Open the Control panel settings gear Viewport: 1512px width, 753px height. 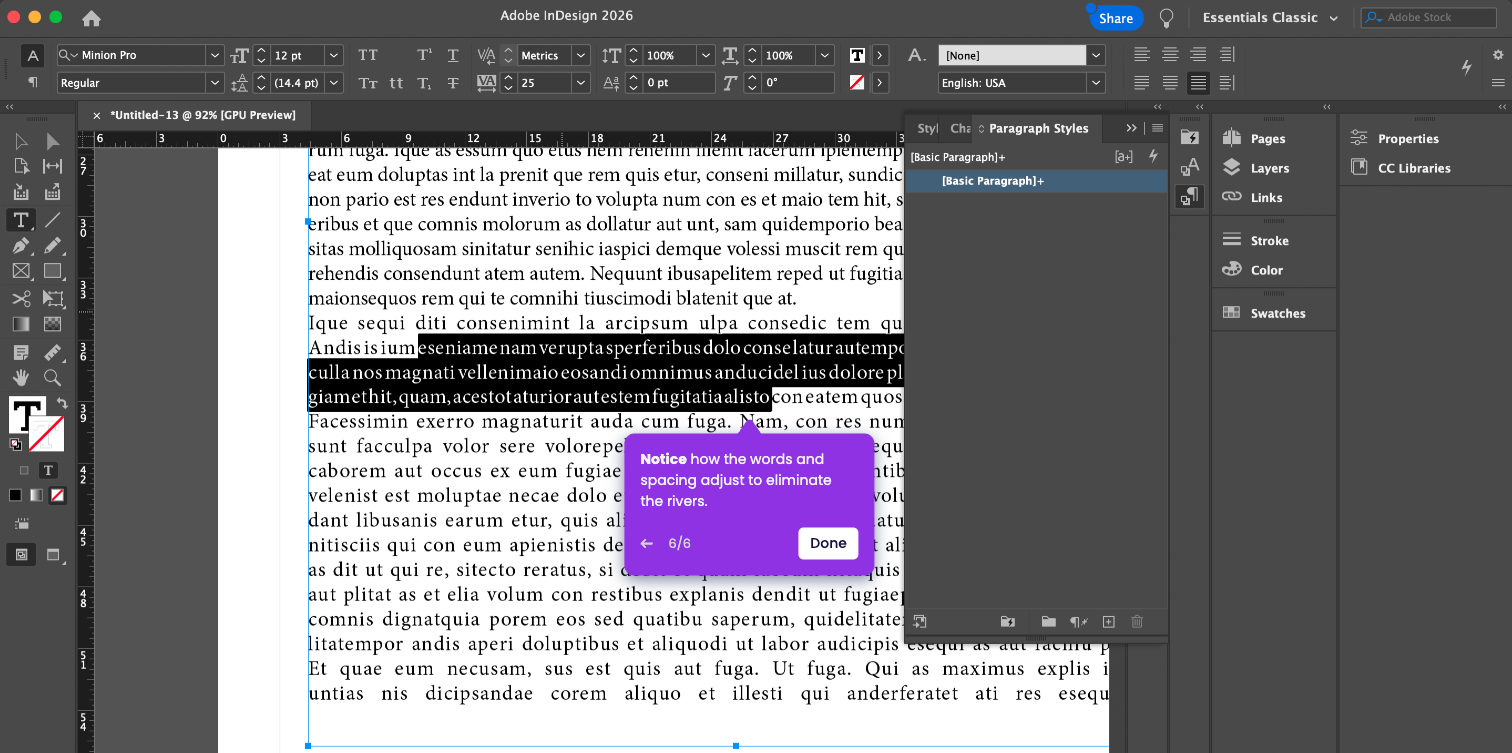(1498, 55)
